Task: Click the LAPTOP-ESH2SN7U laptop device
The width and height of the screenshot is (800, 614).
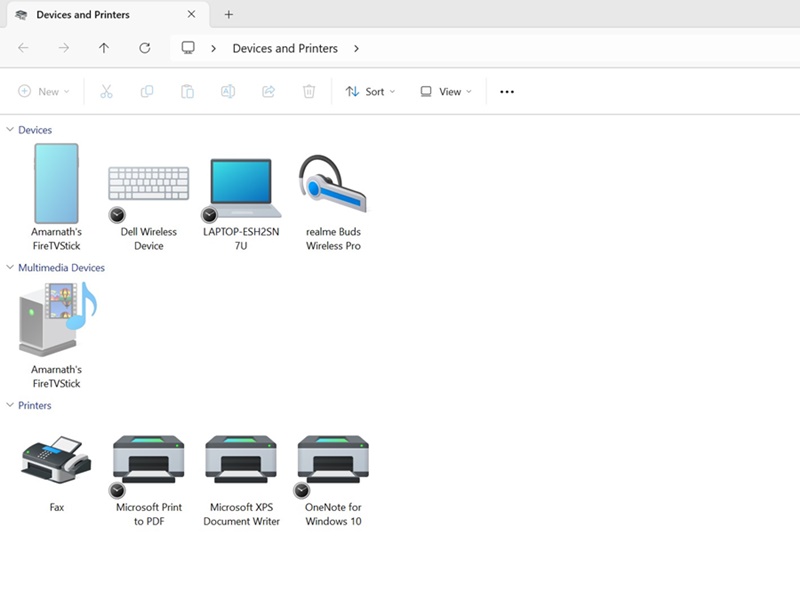Action: click(x=241, y=188)
